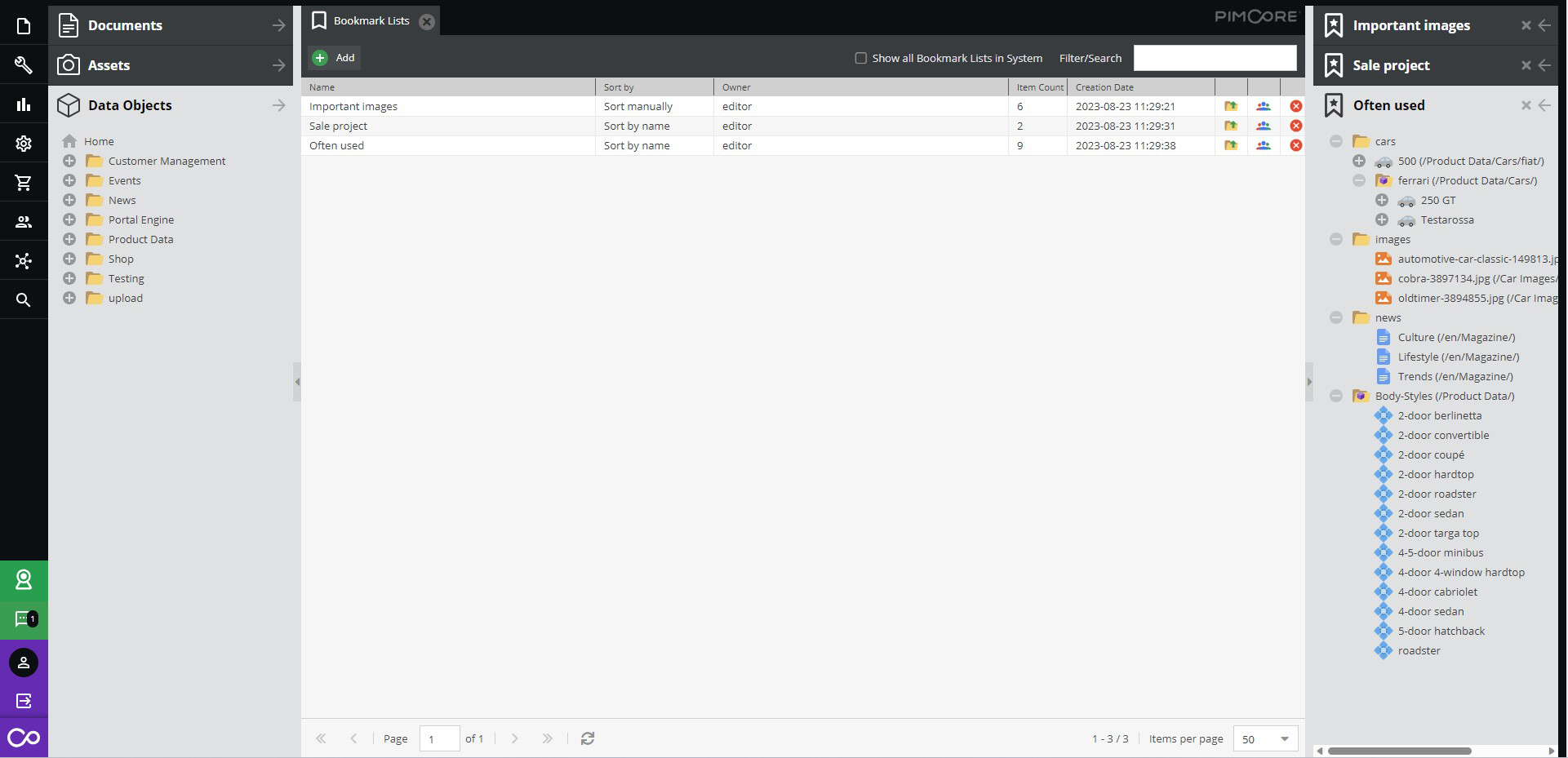1568x758 pixels.
Task: Add a new bookmark list
Action: [x=334, y=58]
